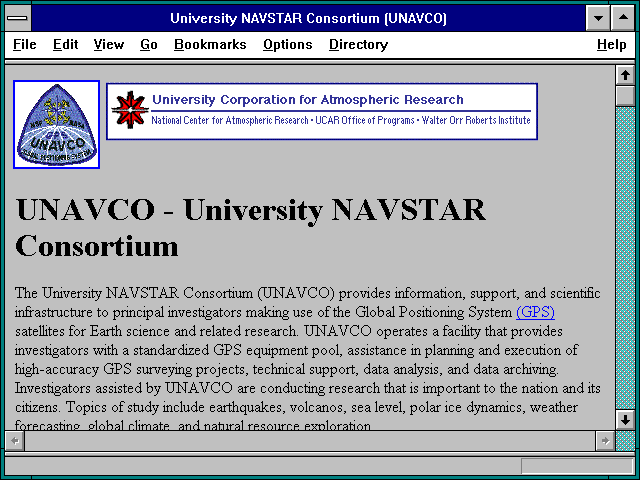Open the Directory menu

pyautogui.click(x=358, y=44)
